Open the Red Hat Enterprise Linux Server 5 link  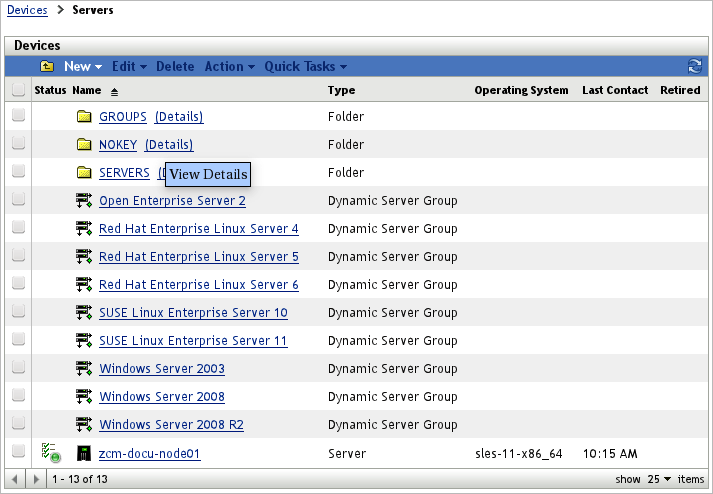(198, 257)
